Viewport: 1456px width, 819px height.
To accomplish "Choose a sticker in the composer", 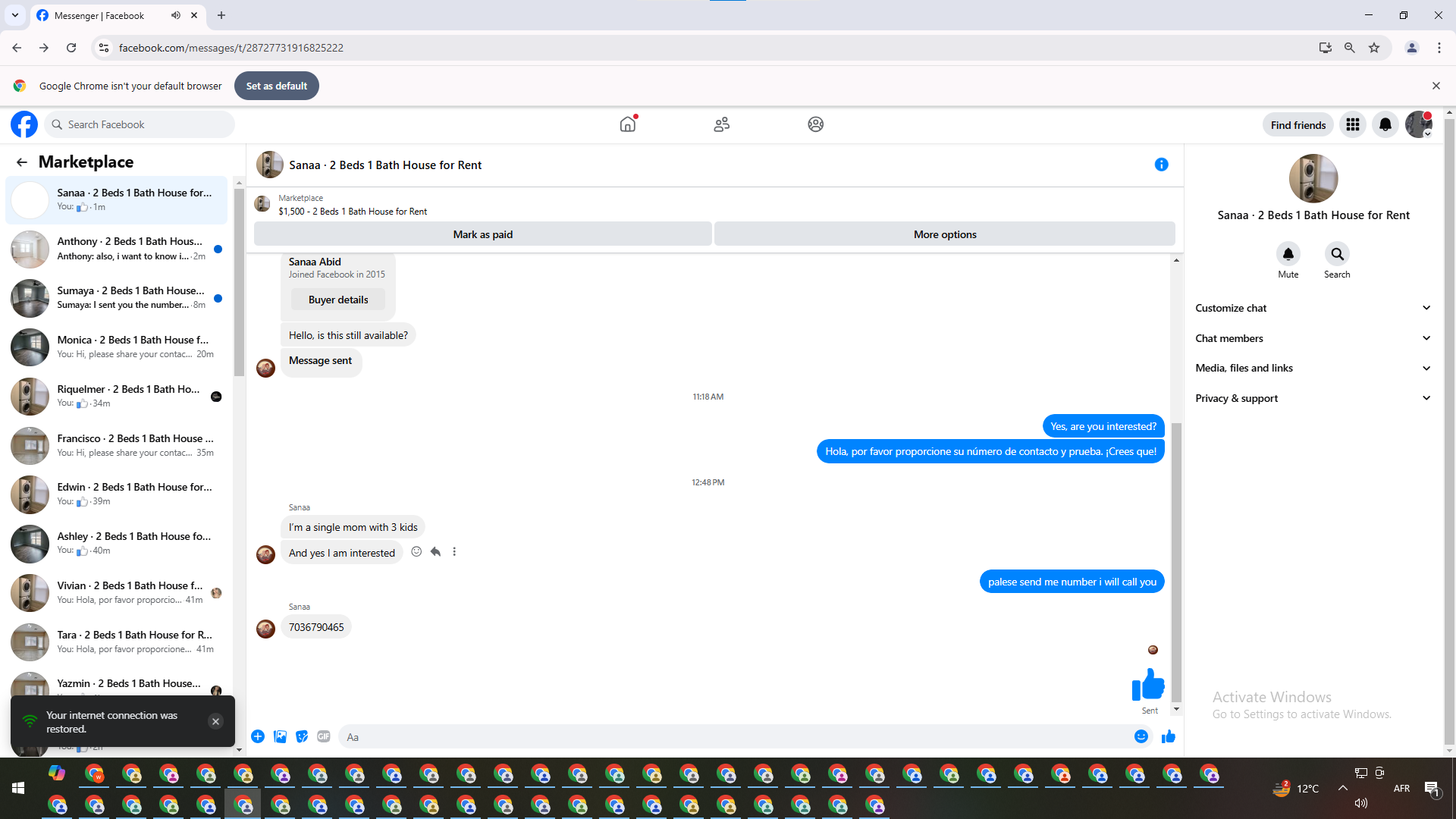I will pyautogui.click(x=302, y=736).
